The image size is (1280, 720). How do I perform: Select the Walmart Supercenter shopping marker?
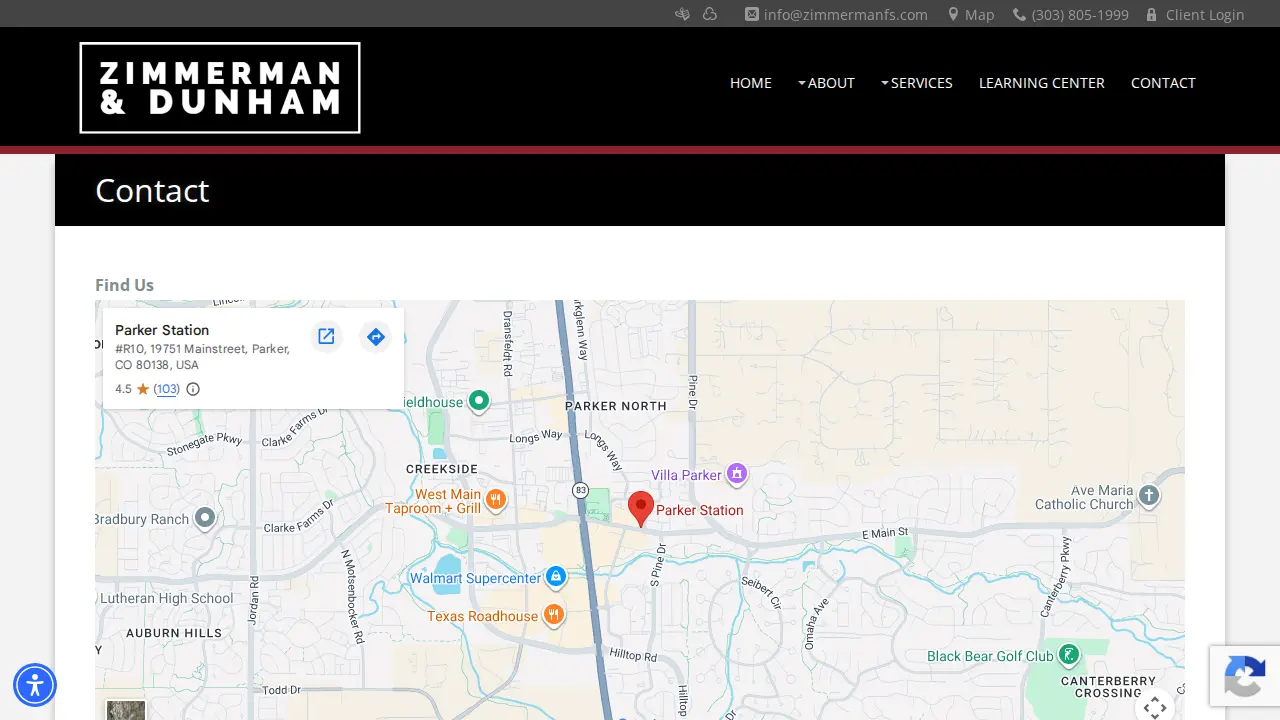coord(556,577)
